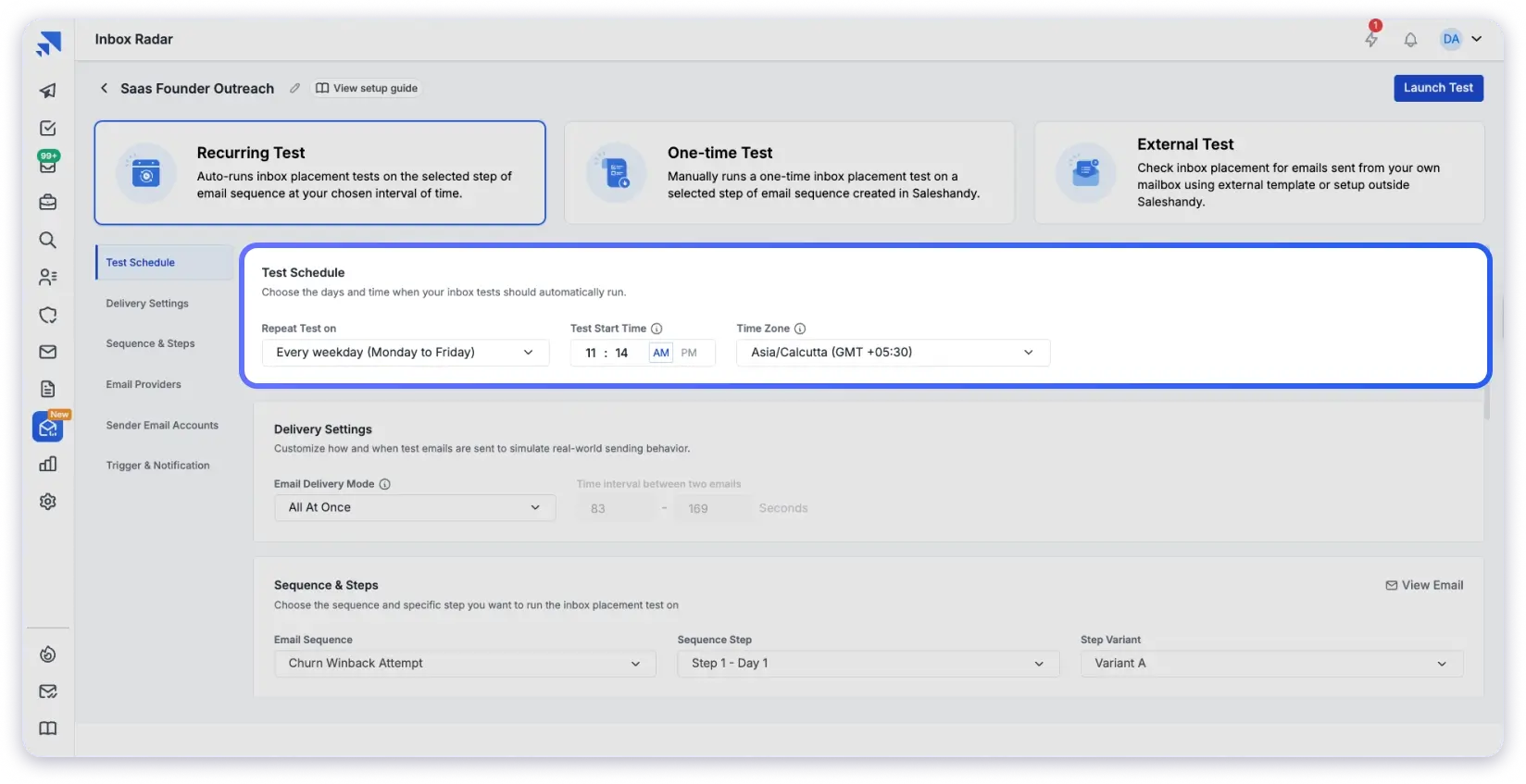Screen dimensions: 1526x784
Task: Click the paper plane icon in sidebar
Action: [x=48, y=91]
